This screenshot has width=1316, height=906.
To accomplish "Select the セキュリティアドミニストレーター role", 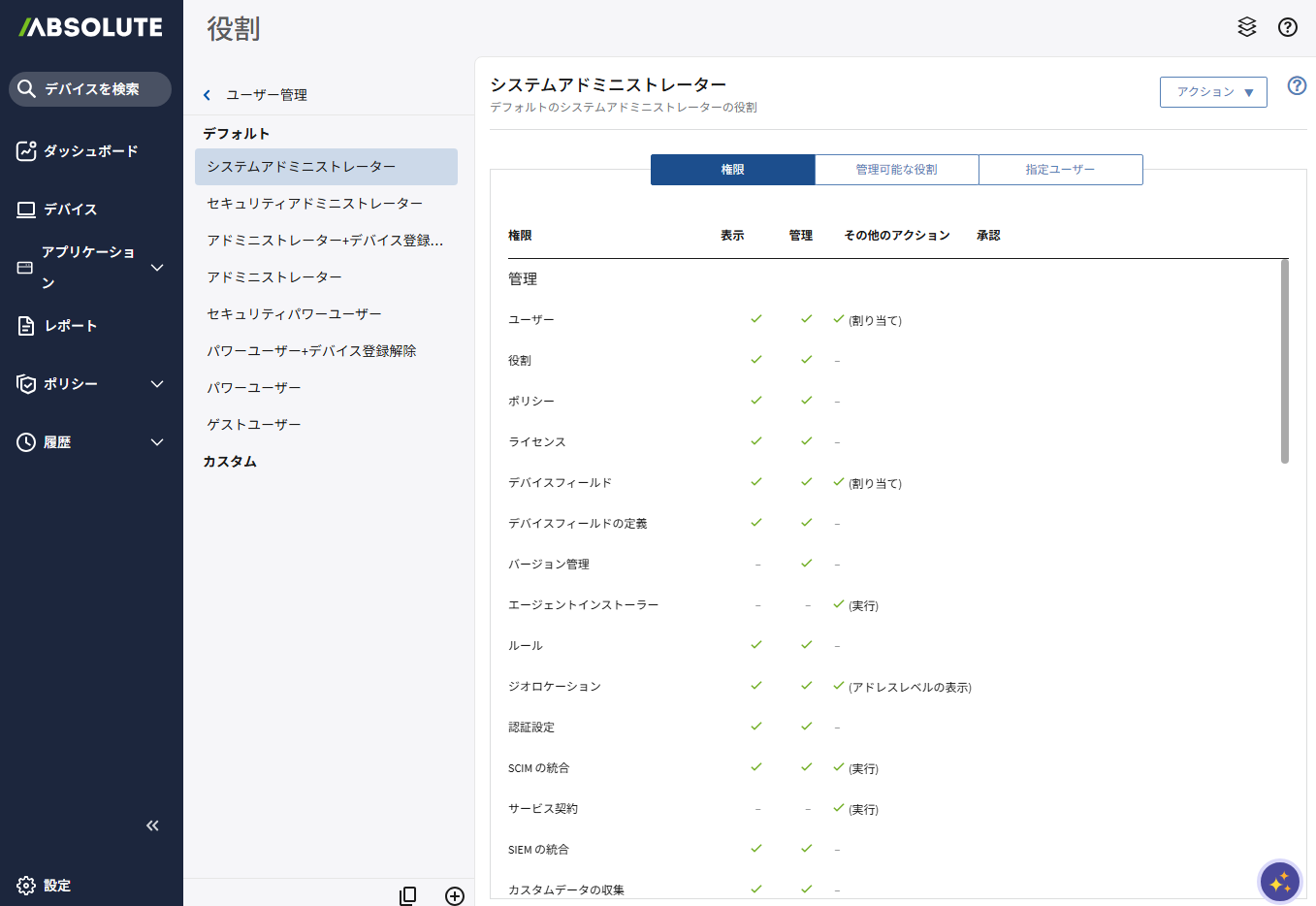I will 314,204.
